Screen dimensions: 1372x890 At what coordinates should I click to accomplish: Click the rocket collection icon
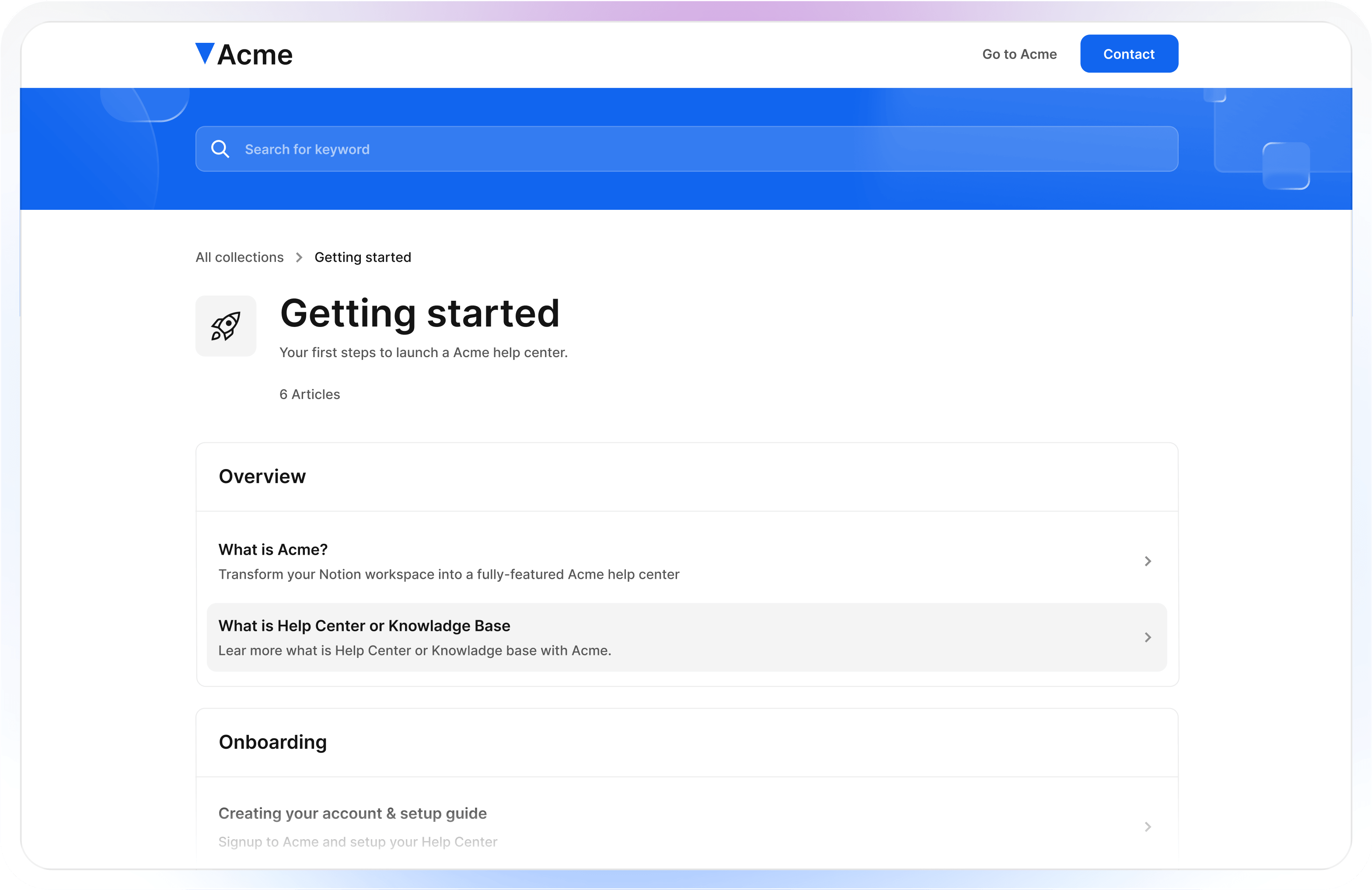pos(225,326)
